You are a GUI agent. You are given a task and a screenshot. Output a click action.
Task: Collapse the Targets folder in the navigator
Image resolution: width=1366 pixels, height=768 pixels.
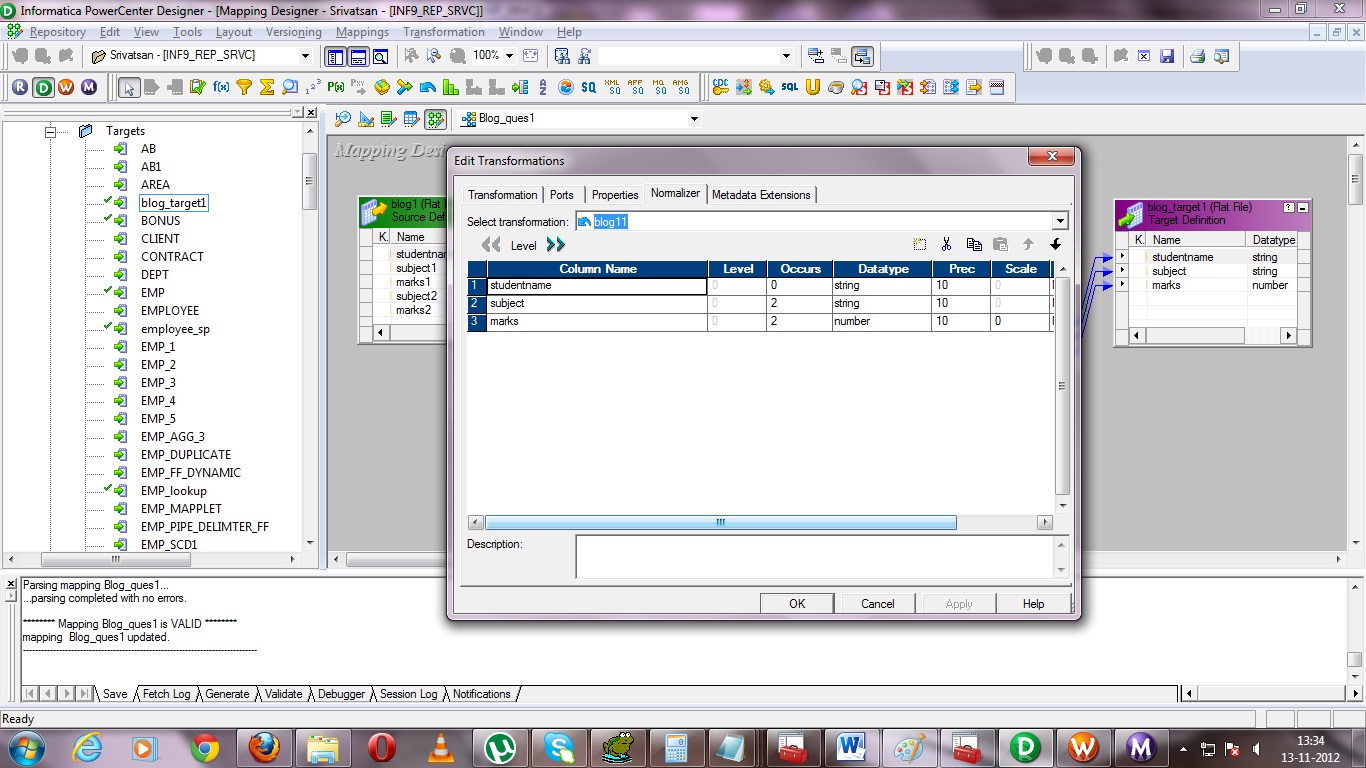[48, 130]
